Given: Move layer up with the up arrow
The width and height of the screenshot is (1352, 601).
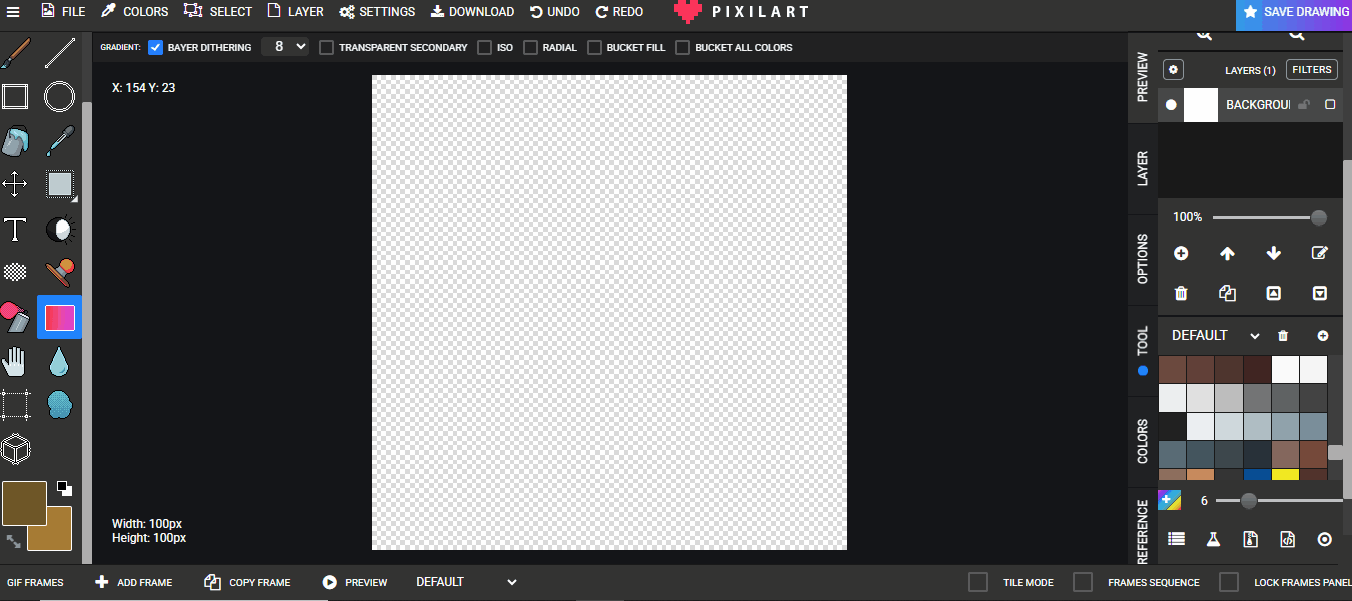Looking at the screenshot, I should (1227, 254).
